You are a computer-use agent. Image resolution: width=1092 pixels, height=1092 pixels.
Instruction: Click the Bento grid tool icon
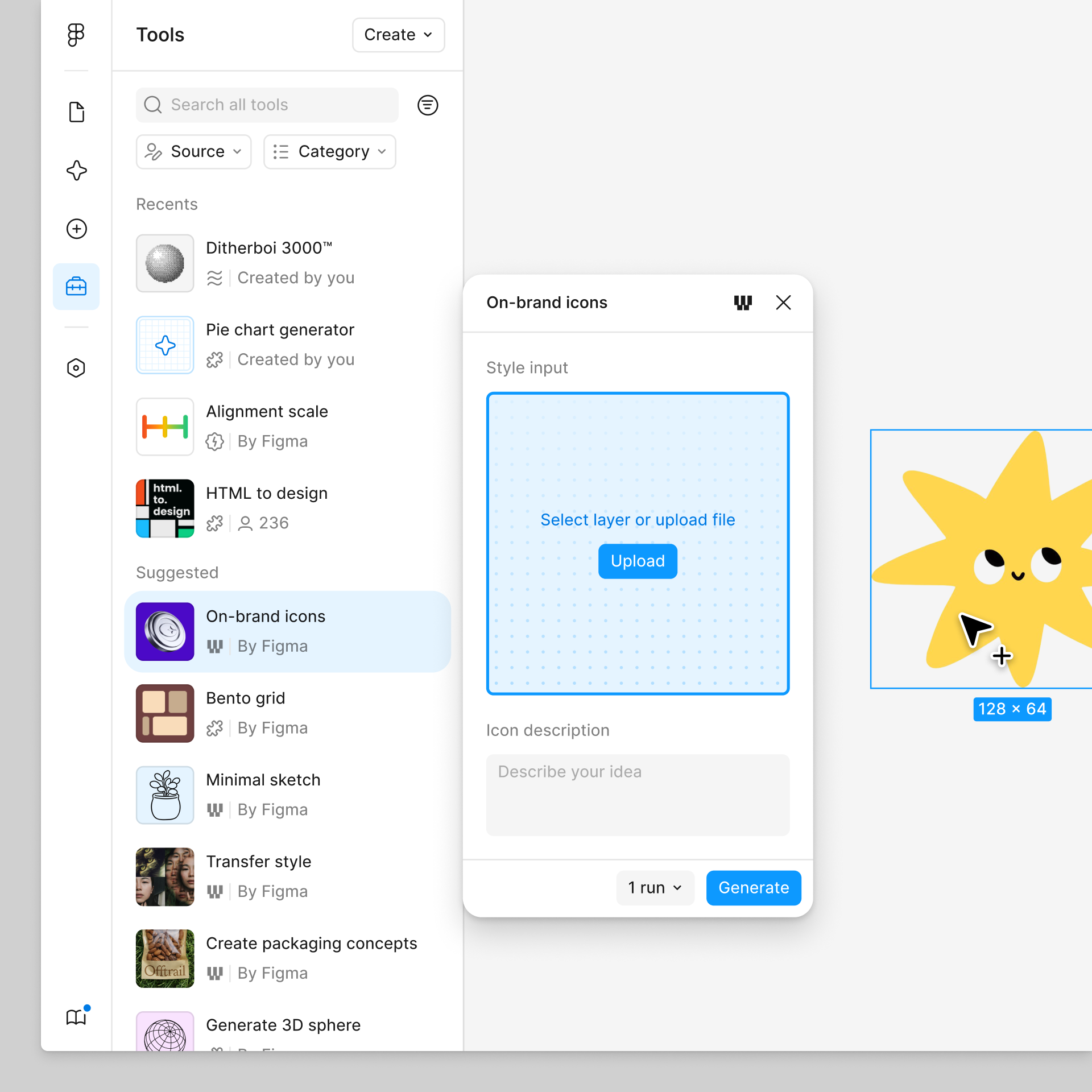point(165,713)
